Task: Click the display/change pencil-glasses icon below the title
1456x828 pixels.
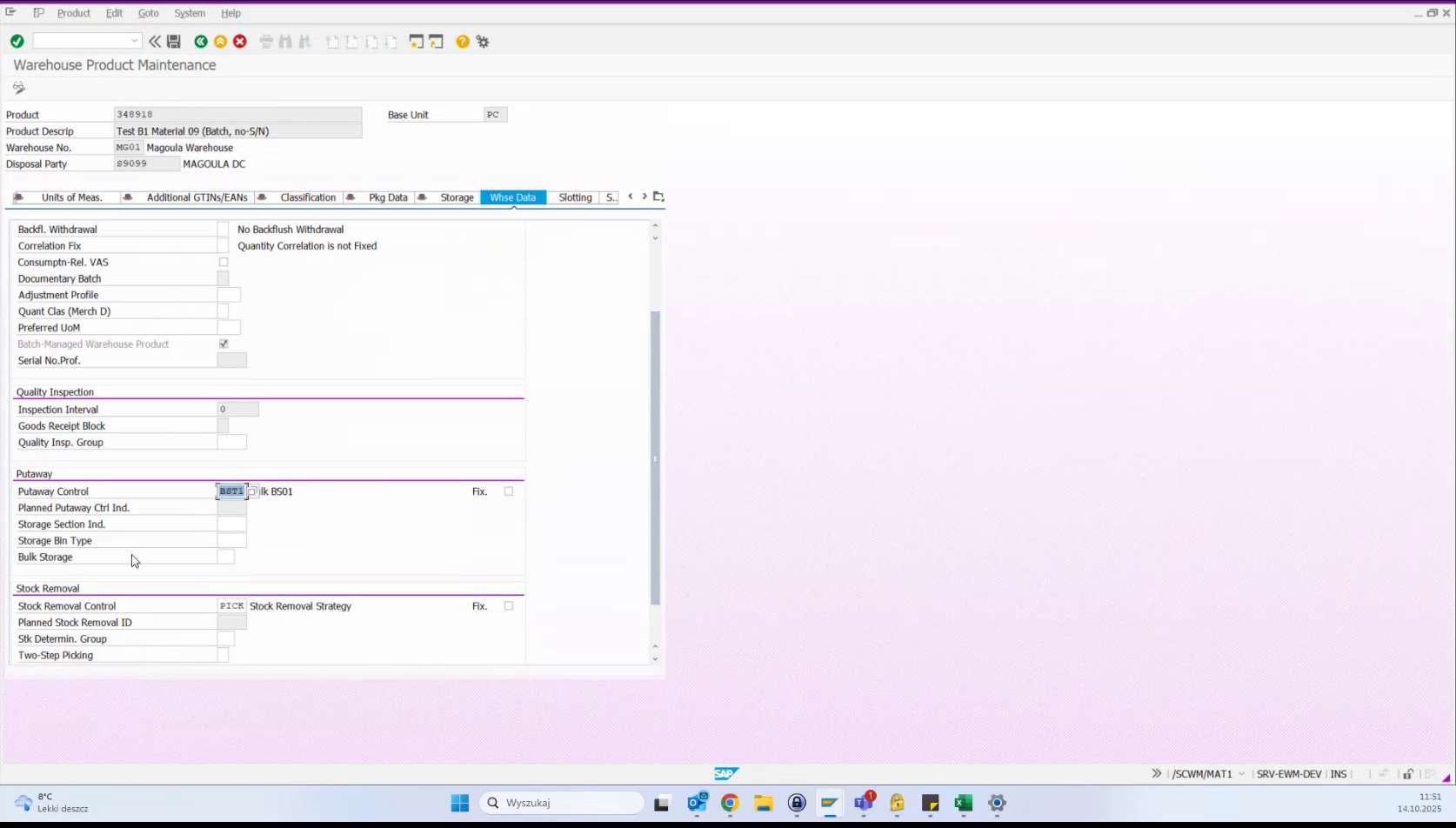Action: coord(18,87)
